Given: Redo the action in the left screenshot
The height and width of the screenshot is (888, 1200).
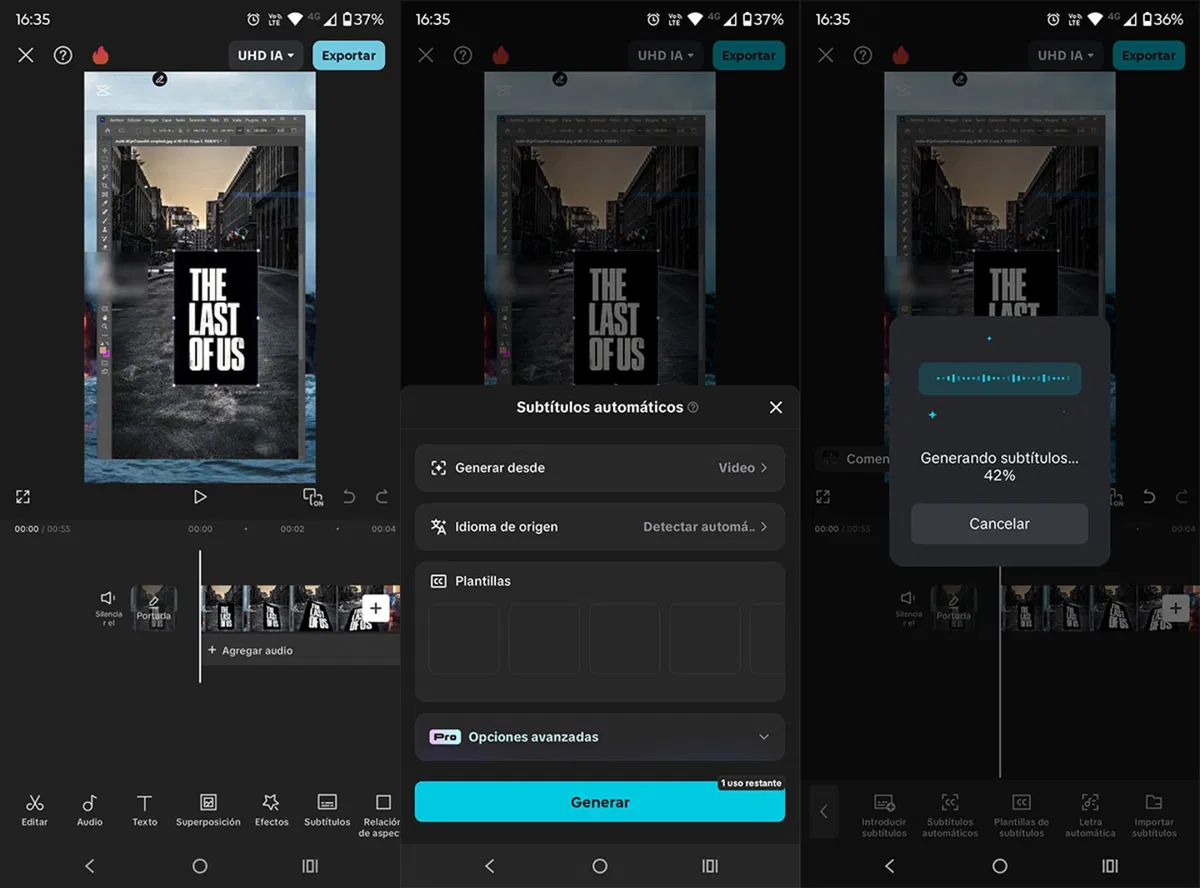Looking at the screenshot, I should tap(381, 496).
